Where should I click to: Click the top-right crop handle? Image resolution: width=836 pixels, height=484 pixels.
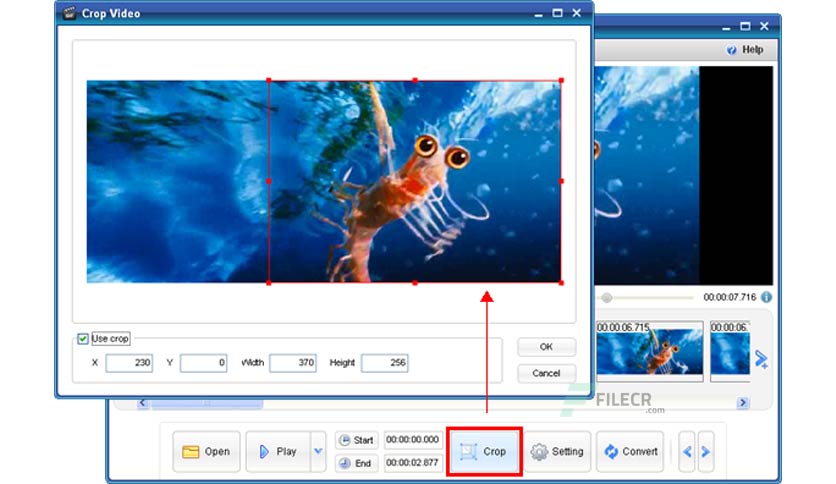point(561,80)
